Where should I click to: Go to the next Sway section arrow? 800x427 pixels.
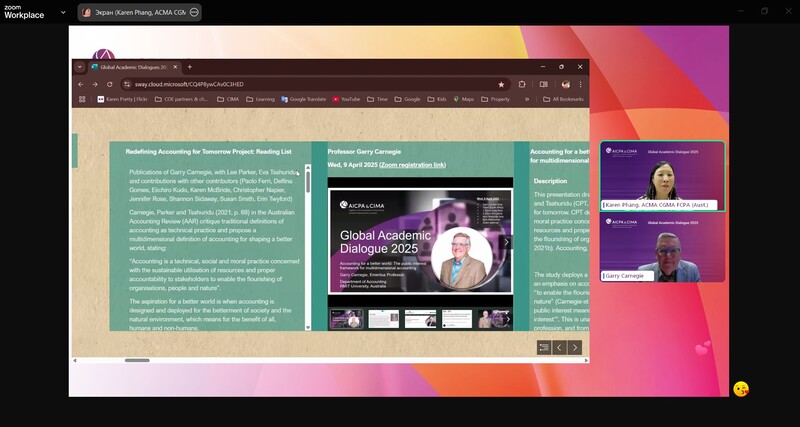575,347
